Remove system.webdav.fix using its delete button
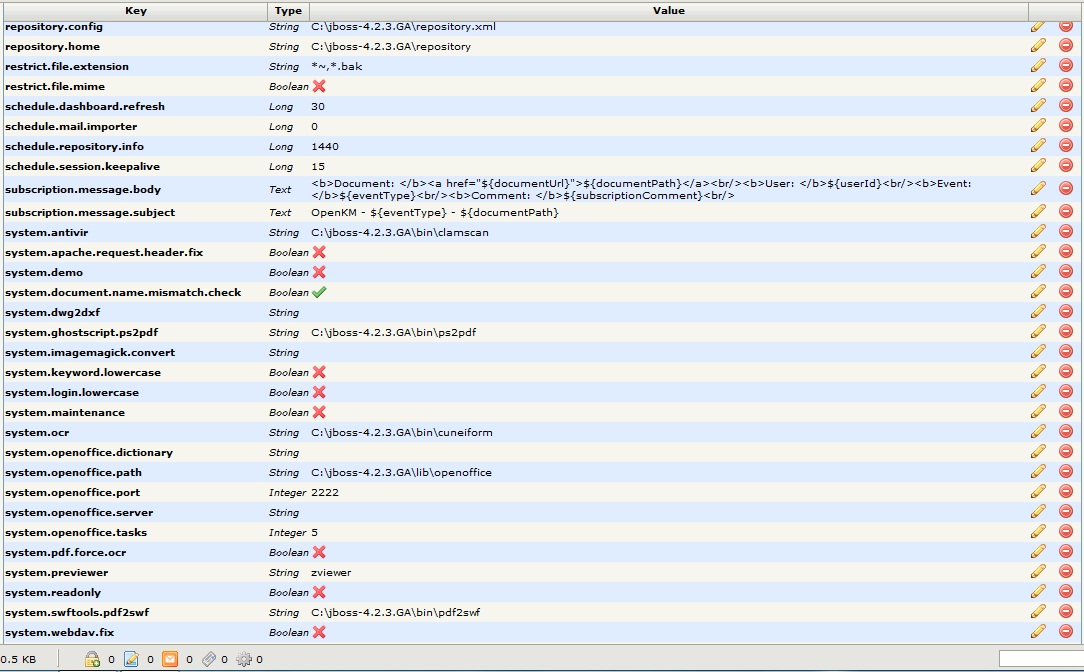Image resolution: width=1084 pixels, height=672 pixels. coord(1066,631)
